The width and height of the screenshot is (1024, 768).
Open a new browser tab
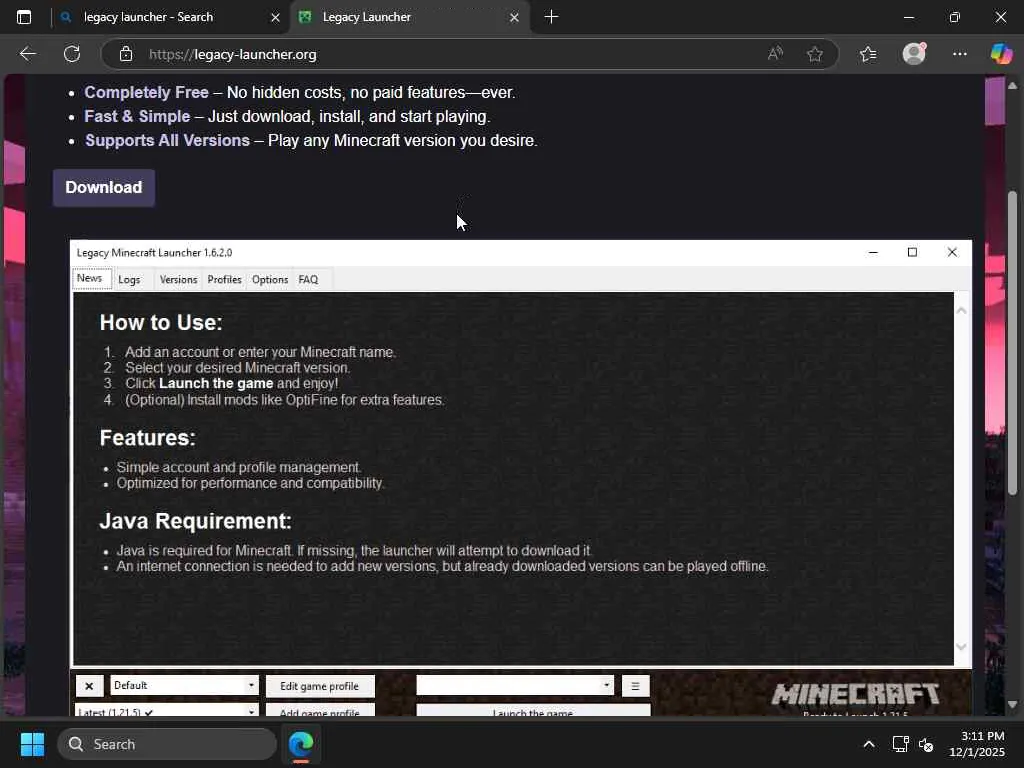coord(551,17)
